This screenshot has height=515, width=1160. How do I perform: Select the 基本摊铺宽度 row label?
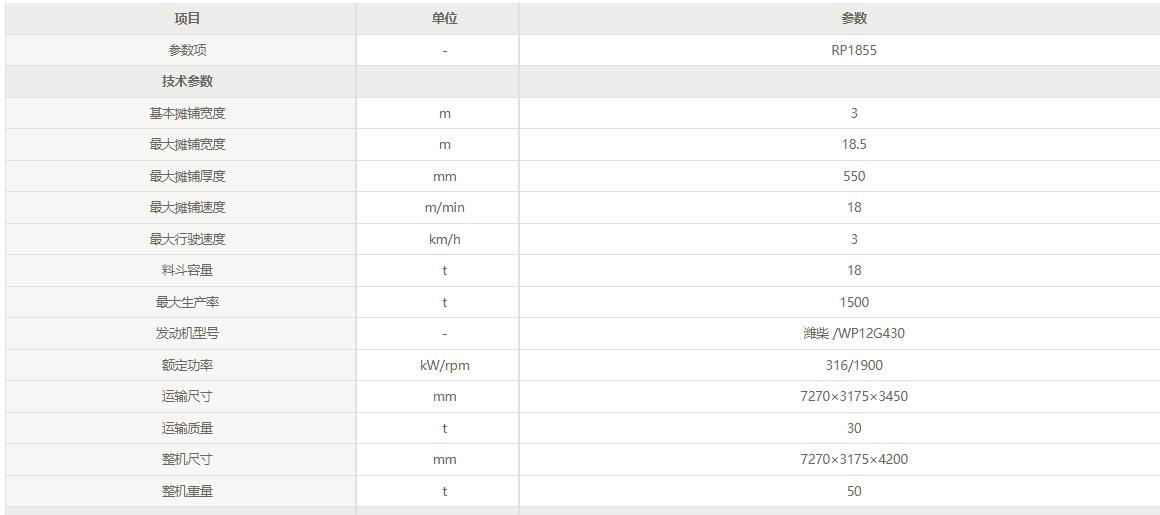click(187, 113)
